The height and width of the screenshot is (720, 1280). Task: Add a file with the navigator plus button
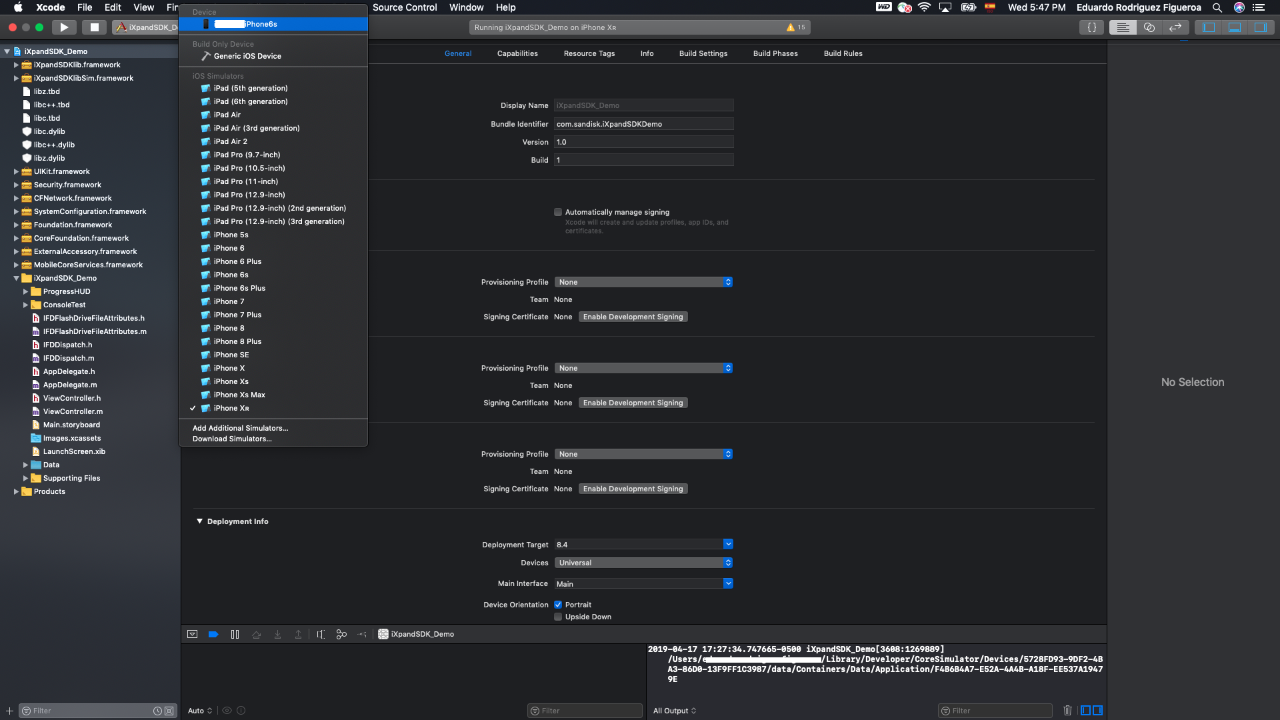10,711
